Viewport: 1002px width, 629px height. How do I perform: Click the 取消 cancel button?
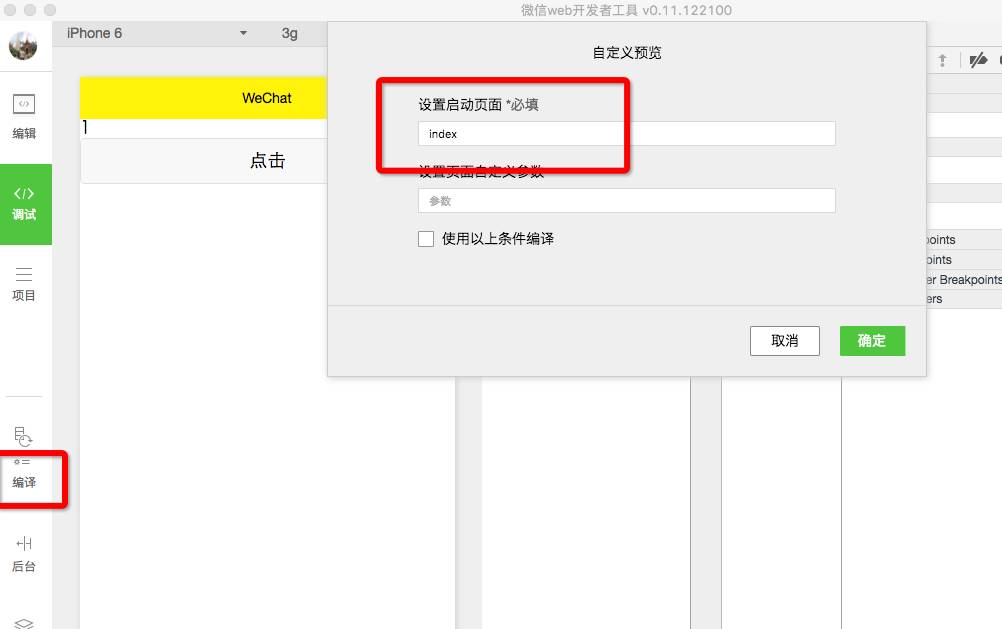pyautogui.click(x=785, y=341)
